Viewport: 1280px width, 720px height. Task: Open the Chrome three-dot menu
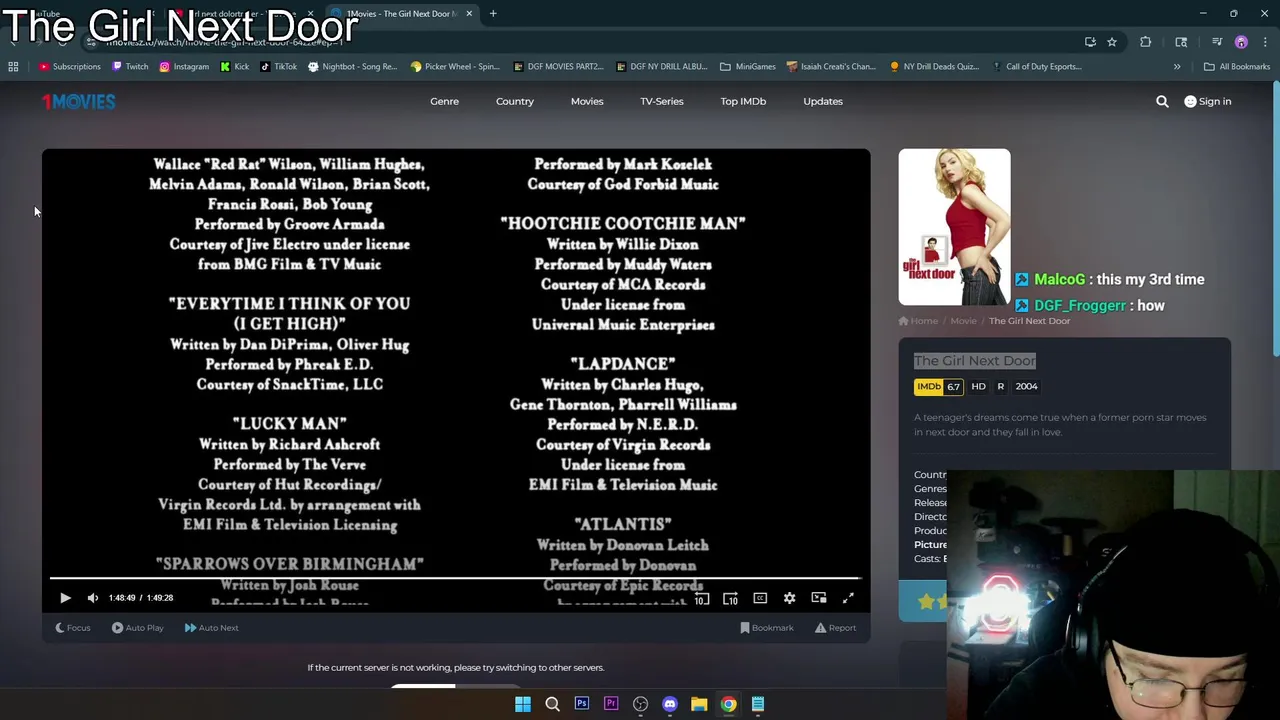click(x=1264, y=42)
